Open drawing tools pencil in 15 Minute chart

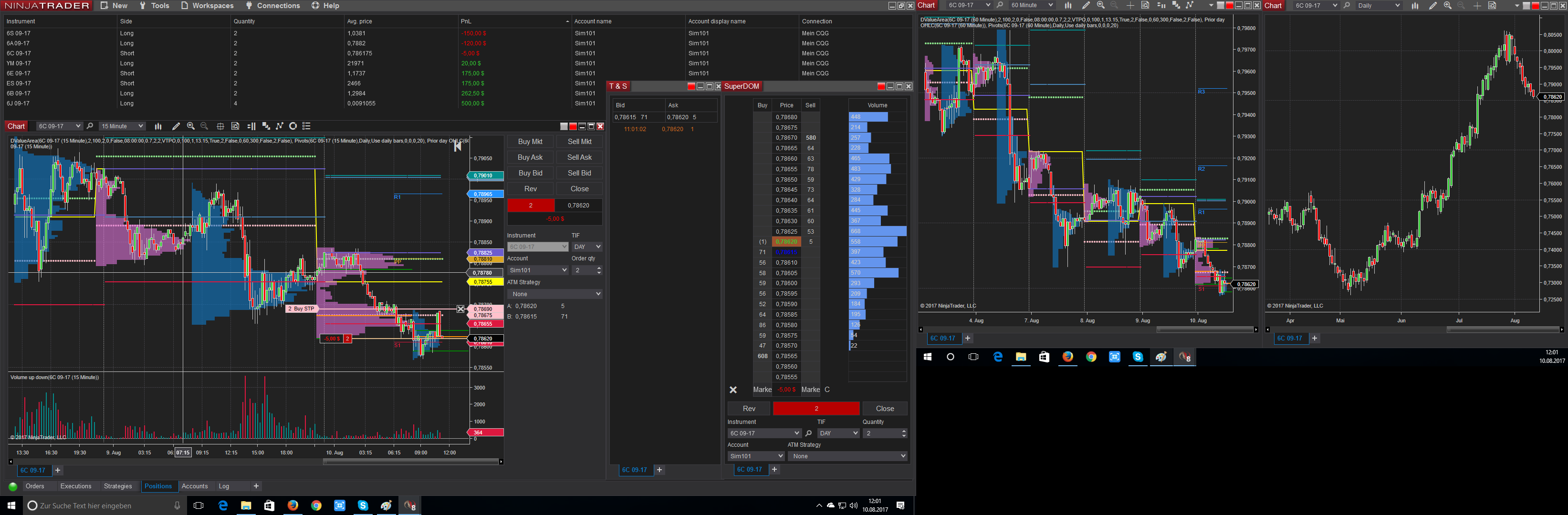176,126
